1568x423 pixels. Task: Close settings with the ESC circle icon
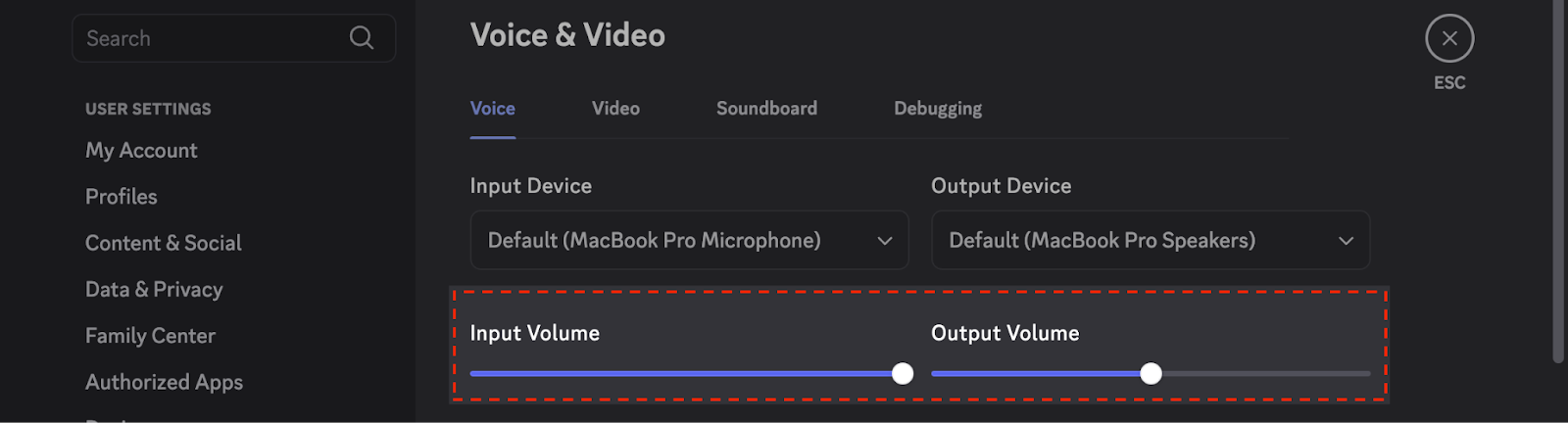[1449, 39]
